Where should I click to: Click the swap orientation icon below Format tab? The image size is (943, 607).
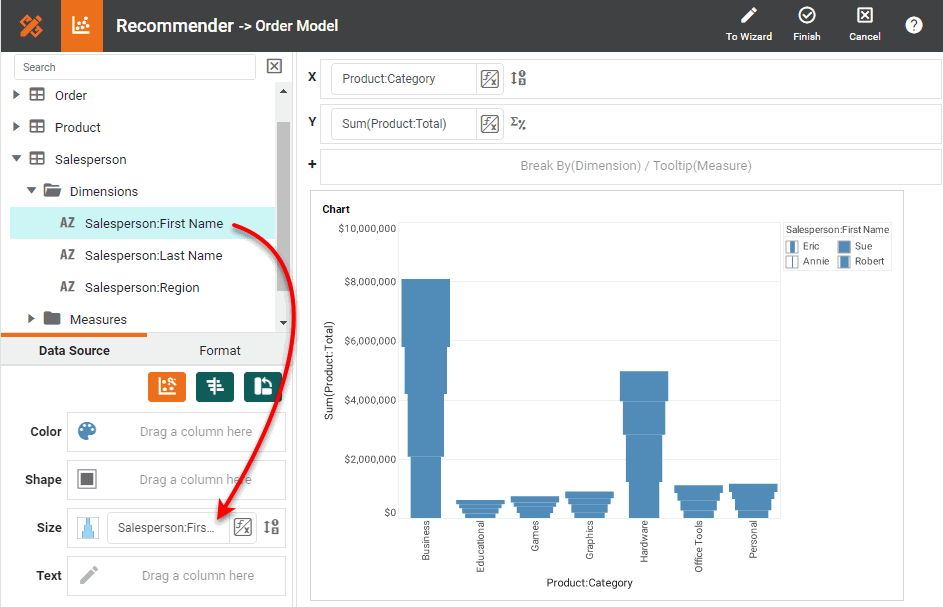click(x=262, y=386)
